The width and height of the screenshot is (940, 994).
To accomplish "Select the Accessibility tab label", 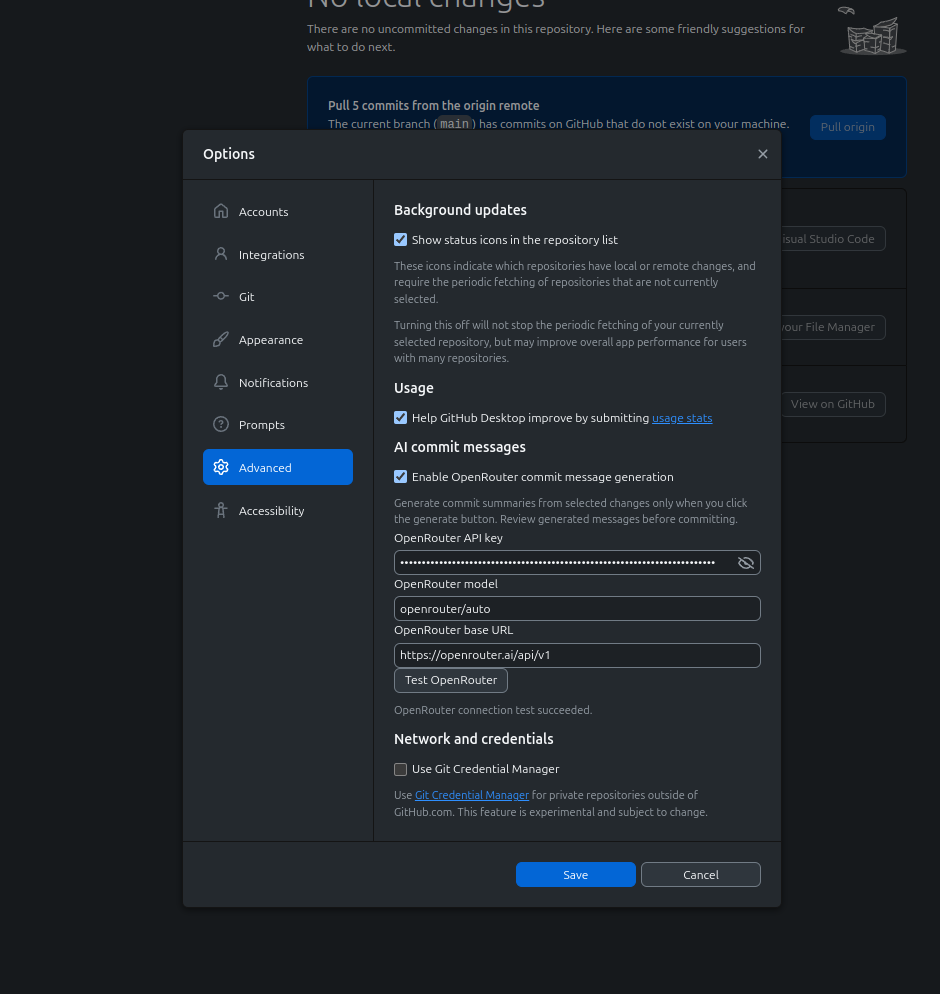I will coord(271,511).
